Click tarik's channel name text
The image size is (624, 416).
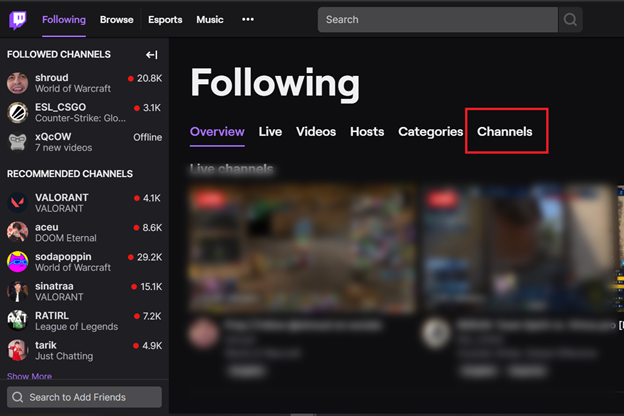click(x=46, y=345)
